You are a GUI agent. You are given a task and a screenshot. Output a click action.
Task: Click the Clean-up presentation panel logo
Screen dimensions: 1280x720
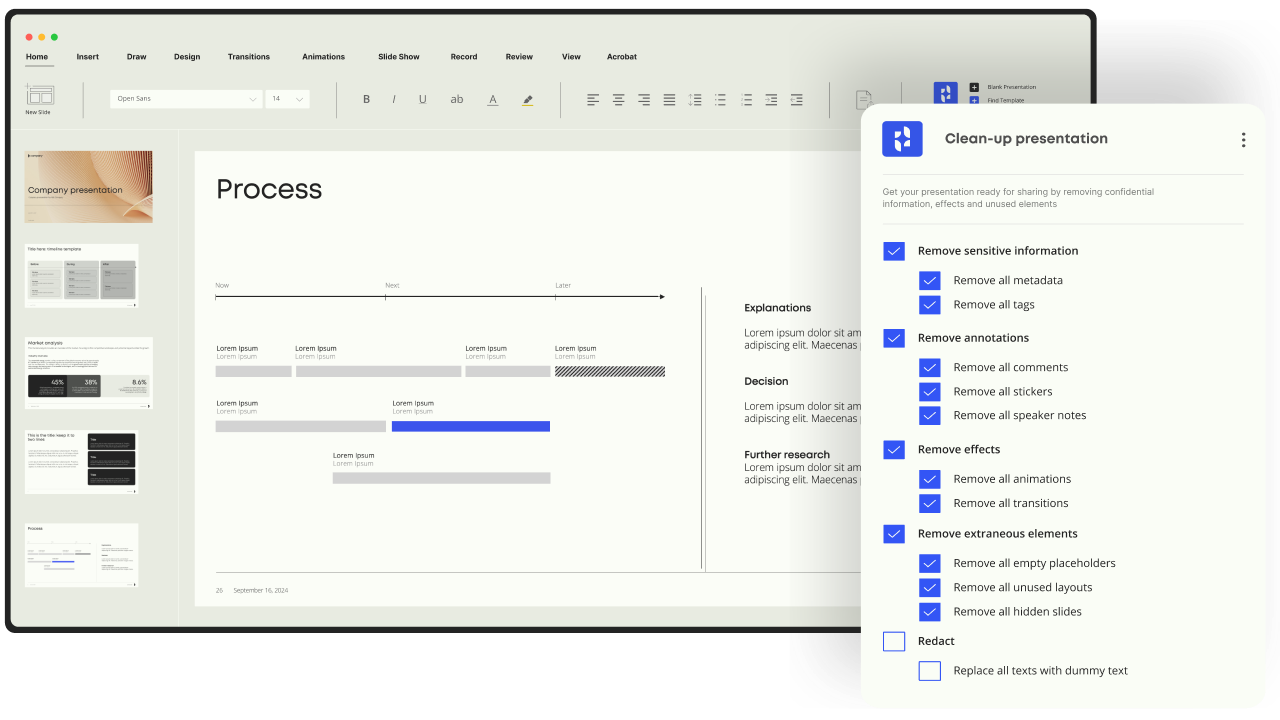click(x=902, y=139)
